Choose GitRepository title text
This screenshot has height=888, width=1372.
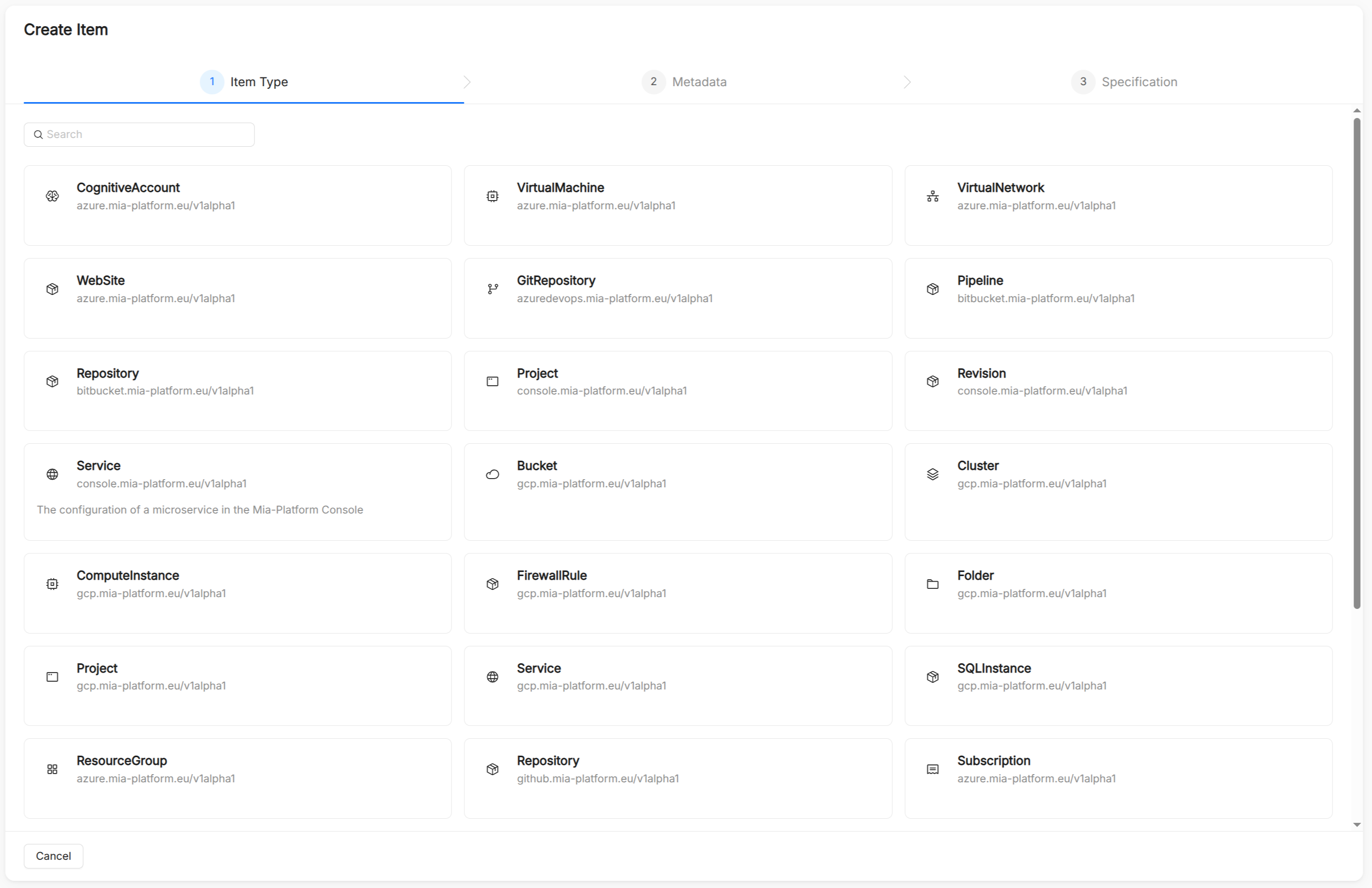coord(556,281)
